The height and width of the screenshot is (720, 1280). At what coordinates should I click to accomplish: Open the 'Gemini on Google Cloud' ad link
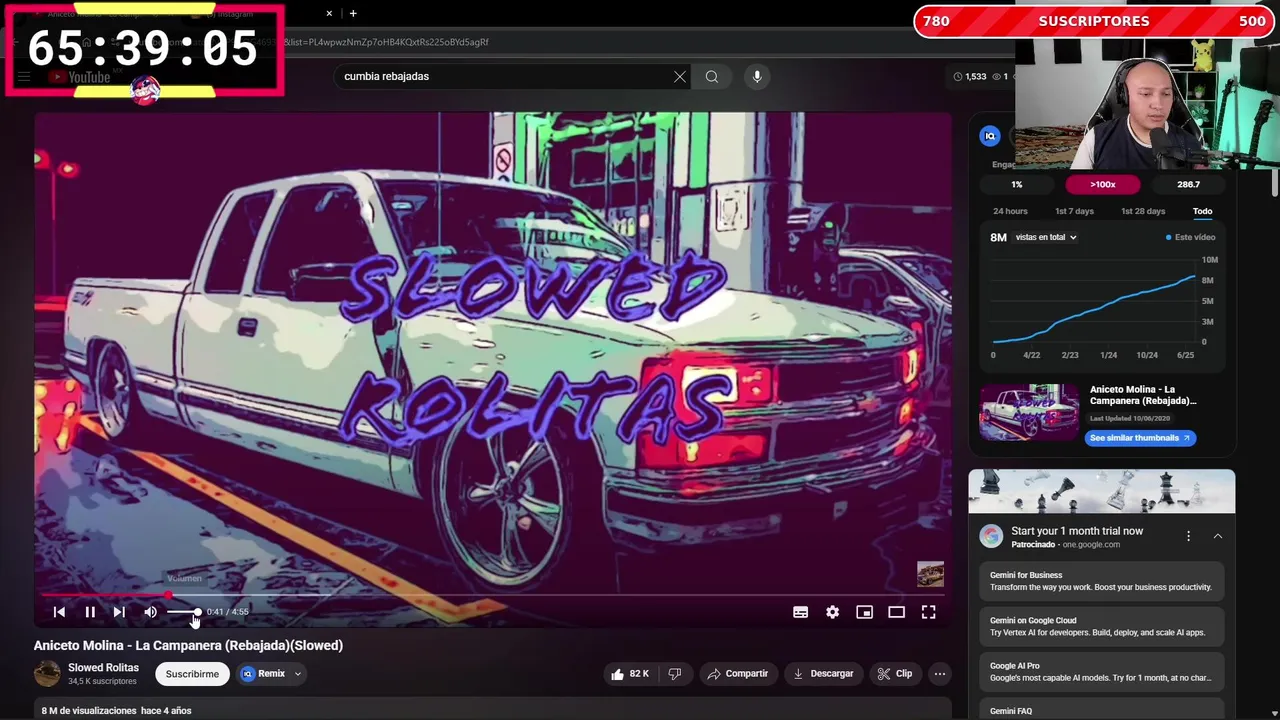[x=1100, y=626]
